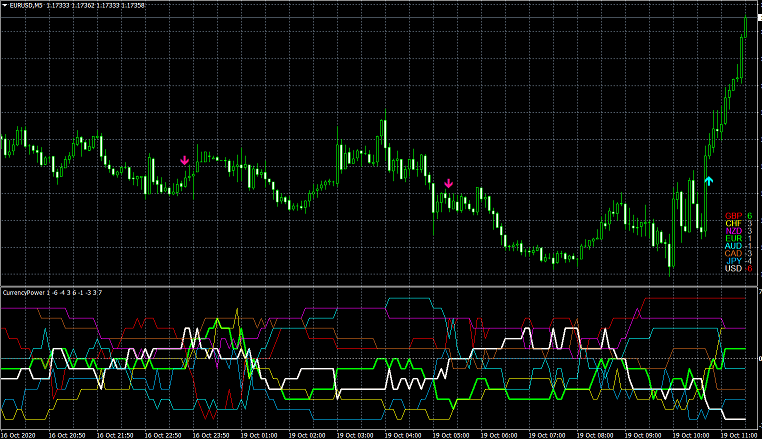Image resolution: width=762 pixels, height=439 pixels.
Task: Click the 19 Oct 08:00 time label
Action: pyautogui.click(x=595, y=435)
